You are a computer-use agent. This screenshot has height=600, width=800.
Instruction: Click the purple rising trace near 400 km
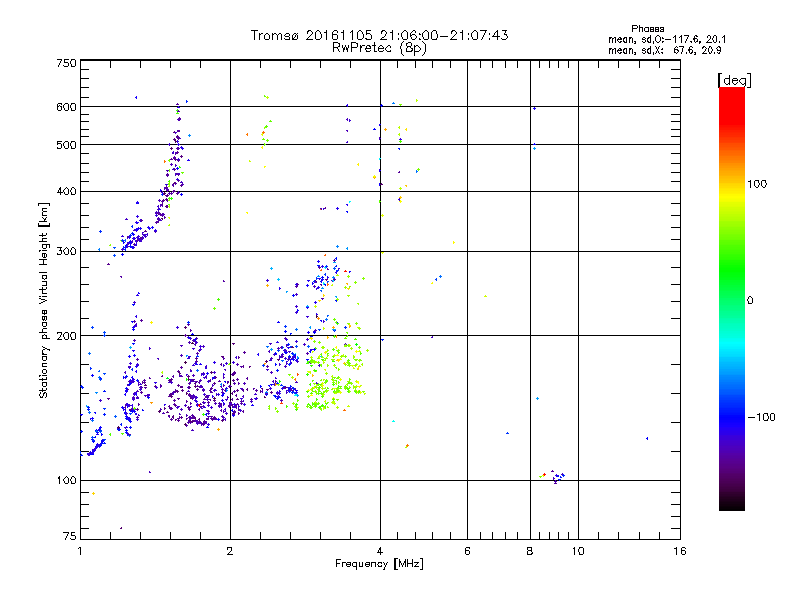click(171, 191)
